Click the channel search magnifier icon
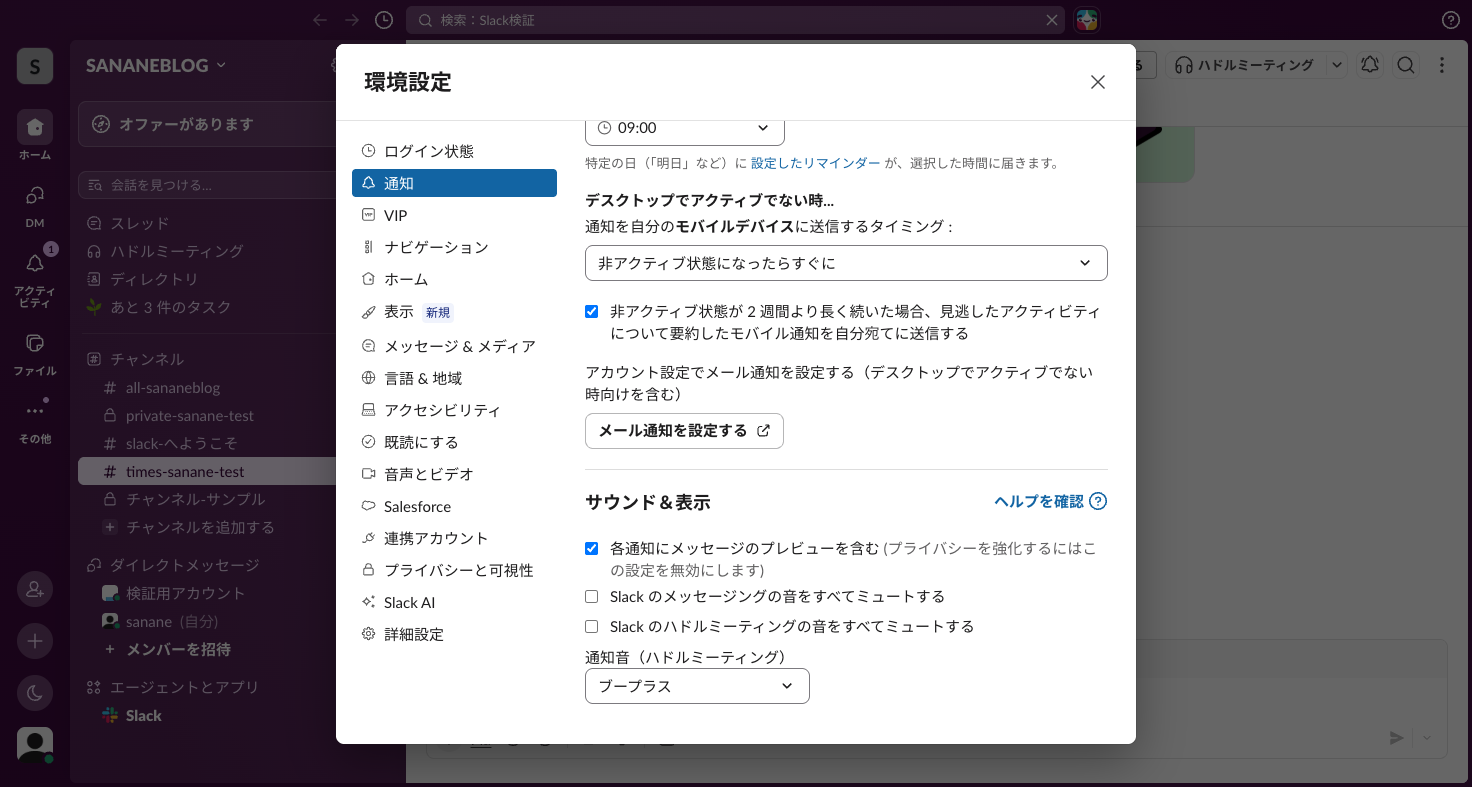 click(1406, 65)
